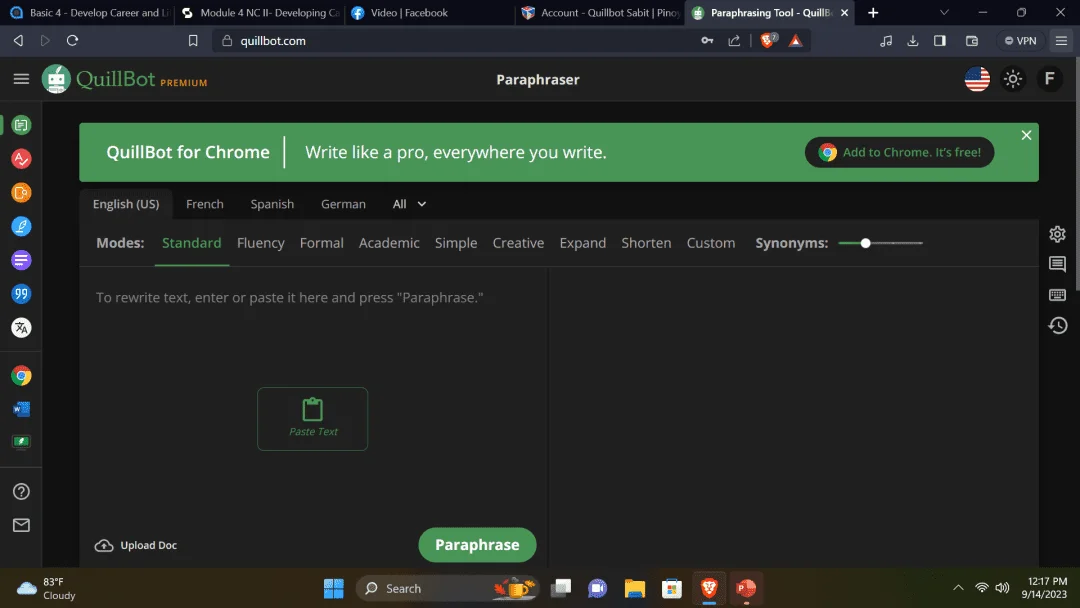1080x608 pixels.
Task: Open a new browser tab
Action: click(x=873, y=12)
